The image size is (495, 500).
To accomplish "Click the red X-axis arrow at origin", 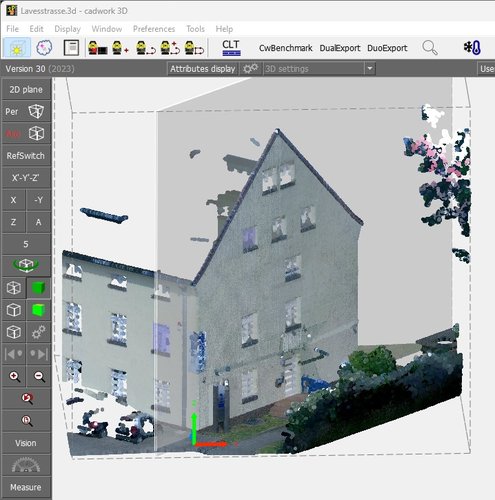I will pos(211,444).
